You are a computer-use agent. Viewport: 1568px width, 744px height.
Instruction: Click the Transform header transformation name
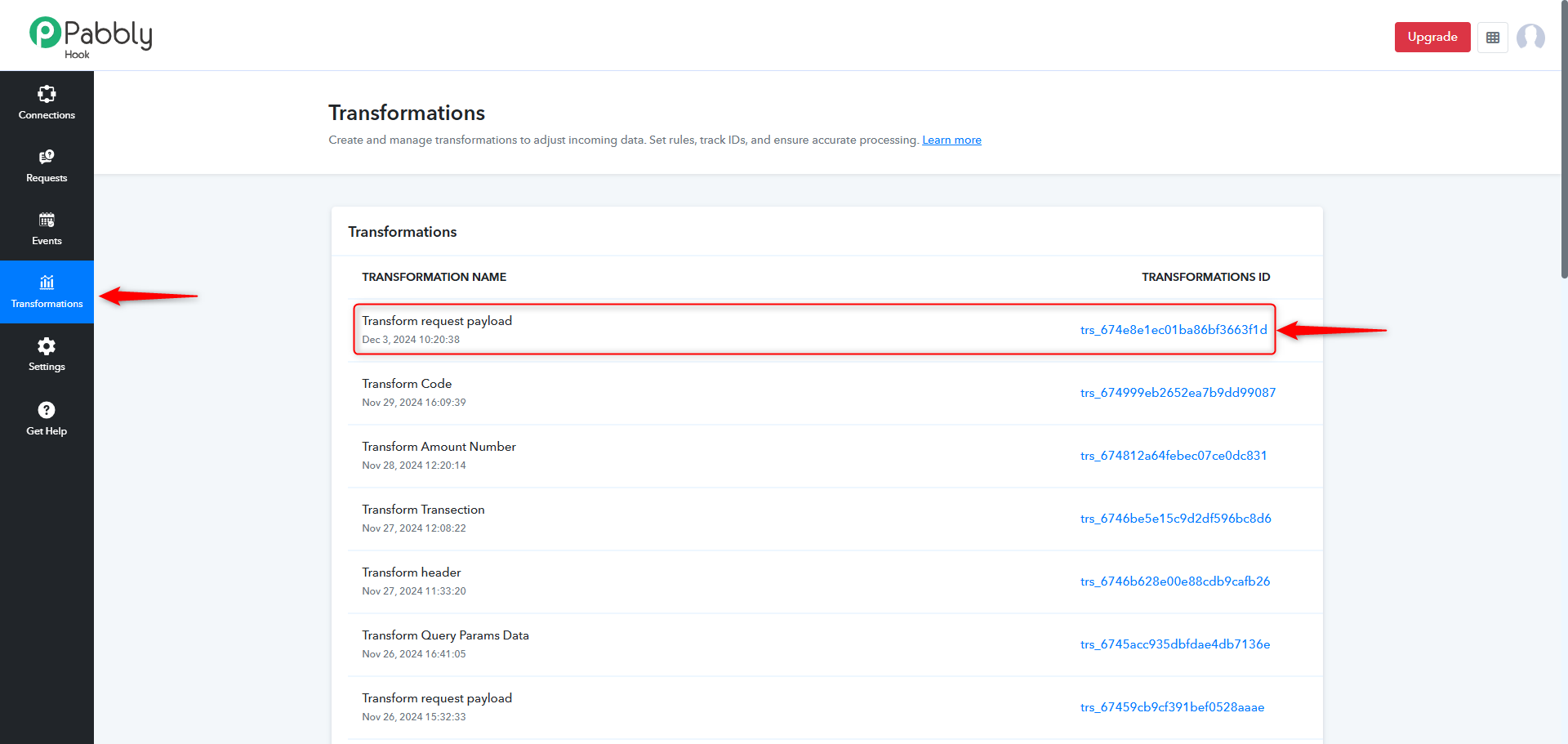pos(412,572)
